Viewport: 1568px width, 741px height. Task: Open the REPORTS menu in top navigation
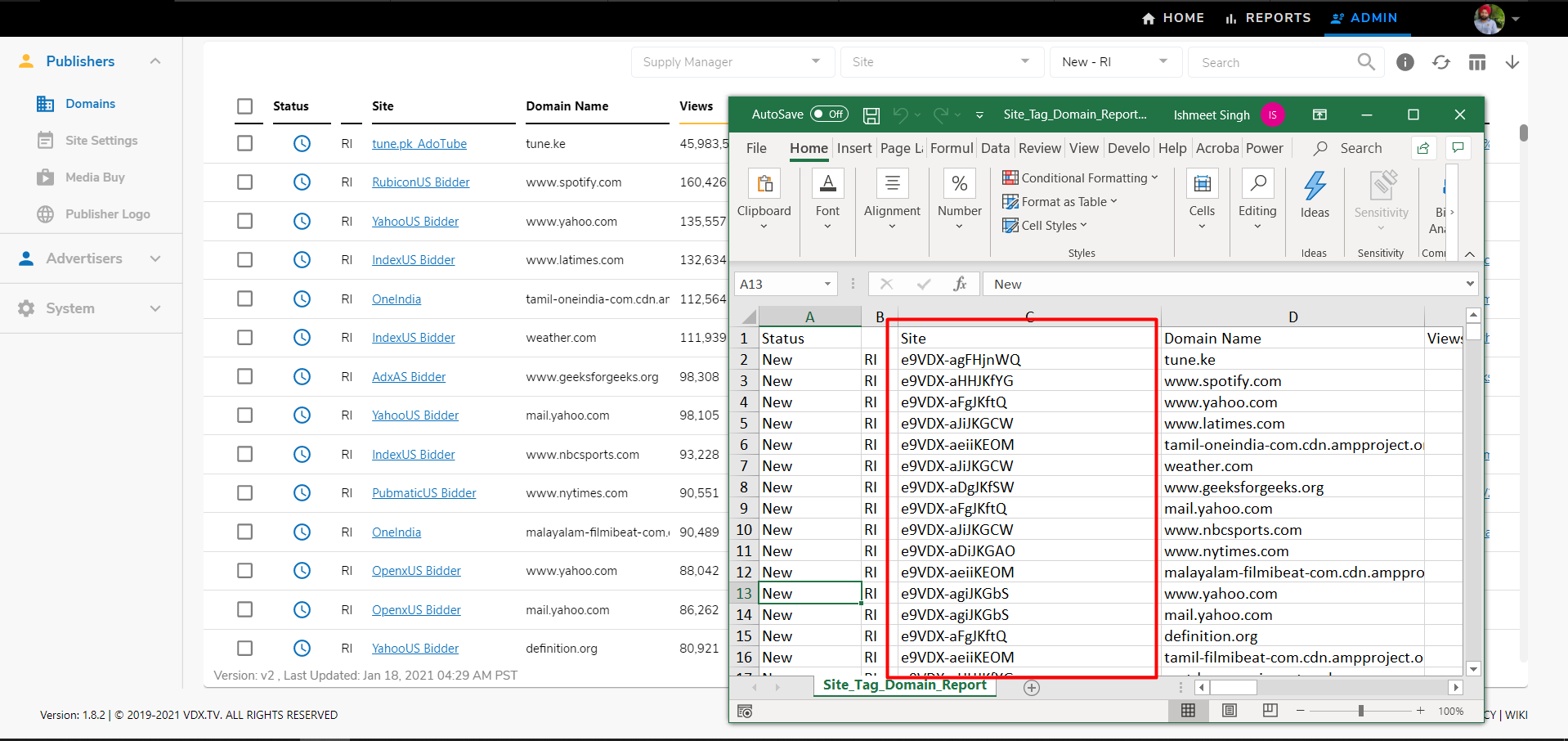click(x=1268, y=18)
